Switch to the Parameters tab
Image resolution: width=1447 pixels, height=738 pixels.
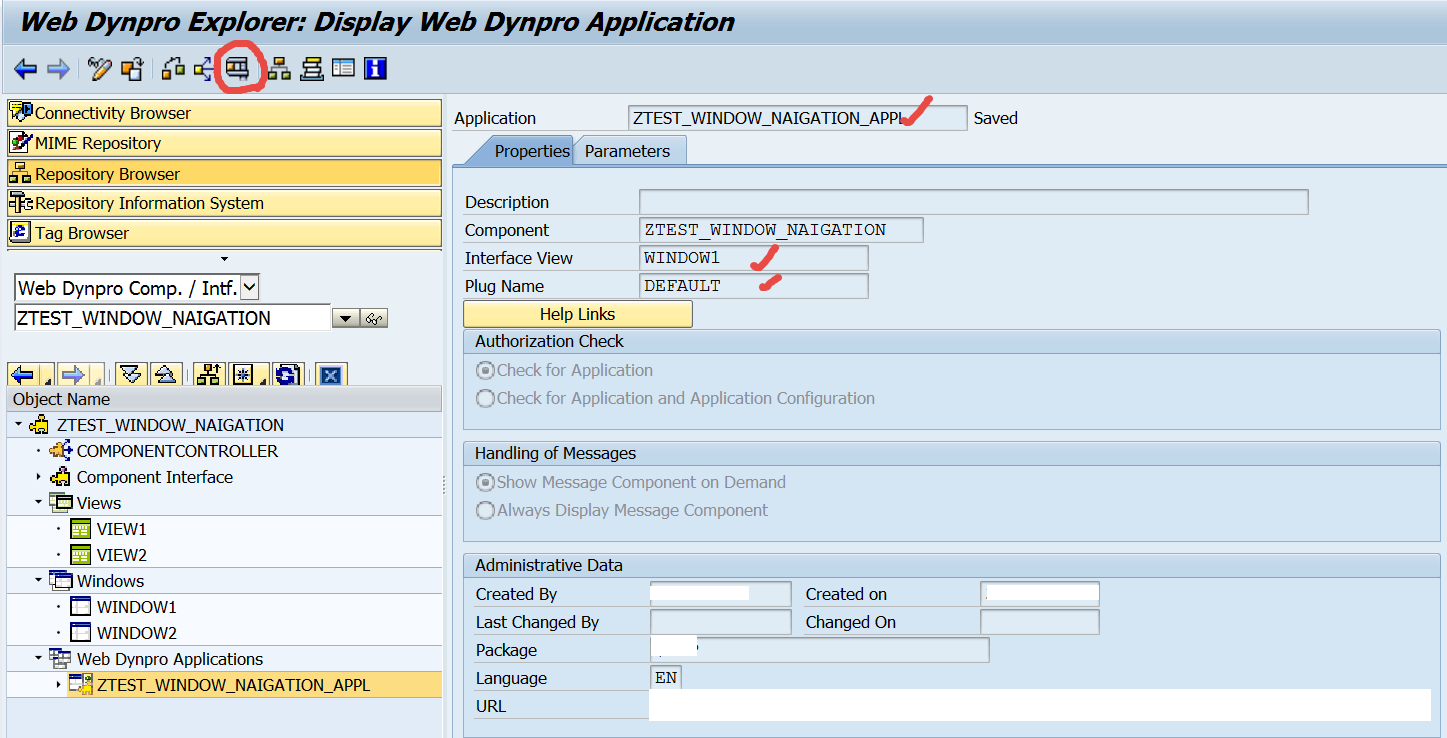point(627,151)
